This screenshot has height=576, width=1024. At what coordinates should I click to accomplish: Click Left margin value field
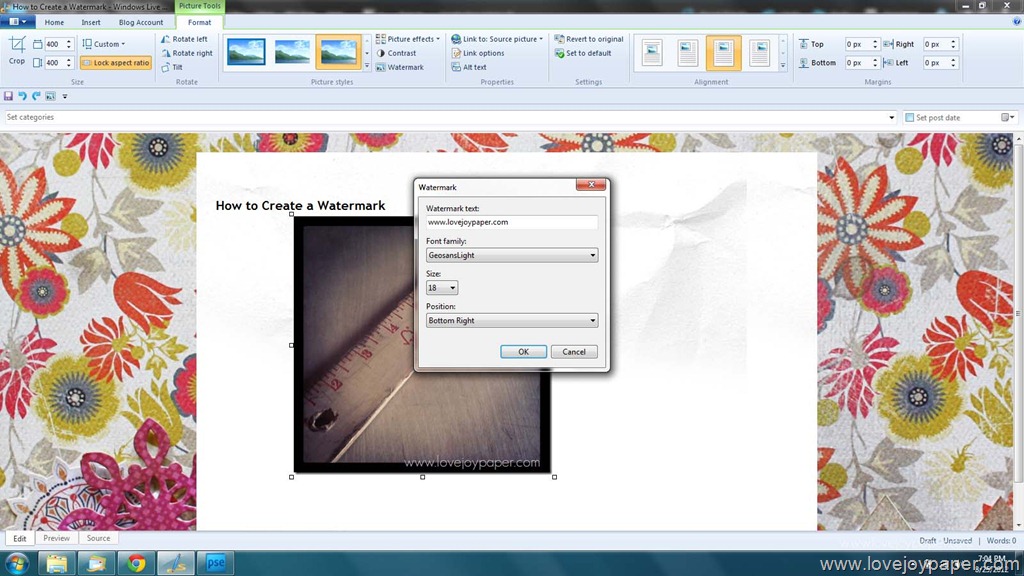tap(936, 63)
